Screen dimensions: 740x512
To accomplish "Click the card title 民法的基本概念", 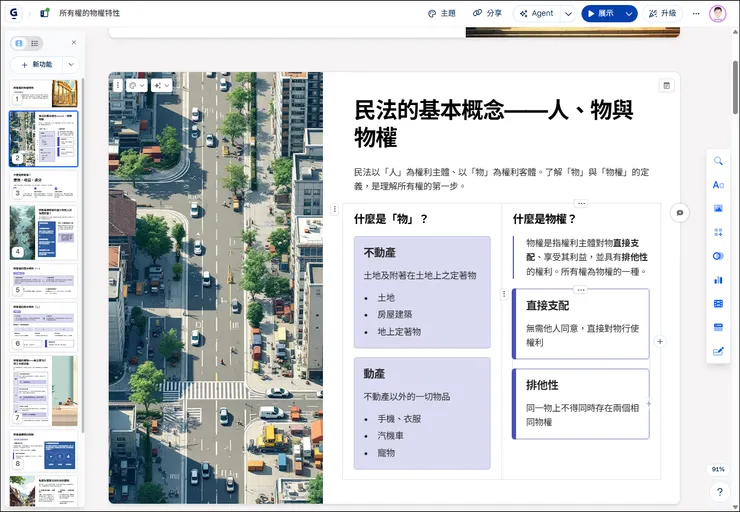I will tap(493, 123).
